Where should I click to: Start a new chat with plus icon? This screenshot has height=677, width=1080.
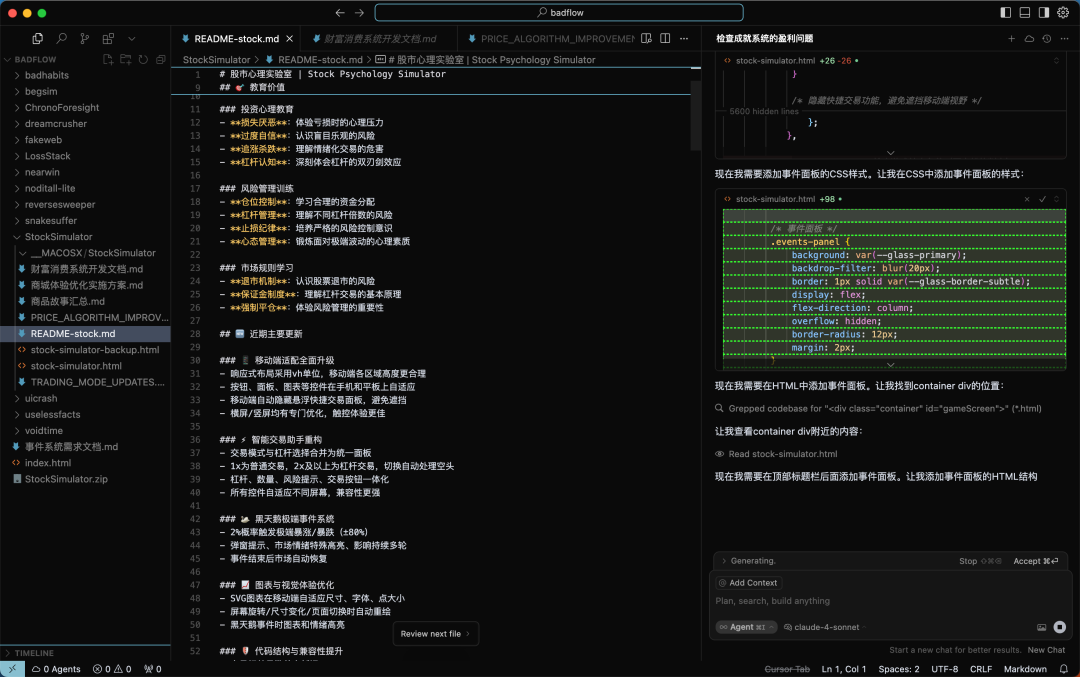[x=1011, y=39]
